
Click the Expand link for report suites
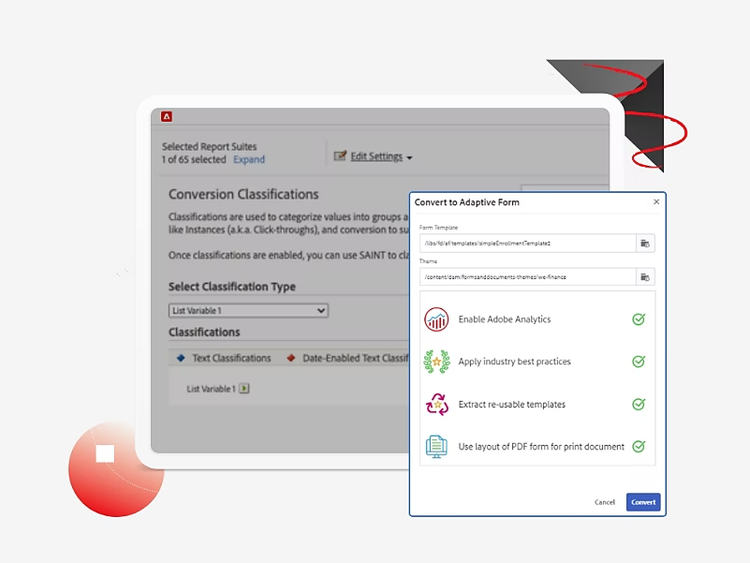point(249,160)
